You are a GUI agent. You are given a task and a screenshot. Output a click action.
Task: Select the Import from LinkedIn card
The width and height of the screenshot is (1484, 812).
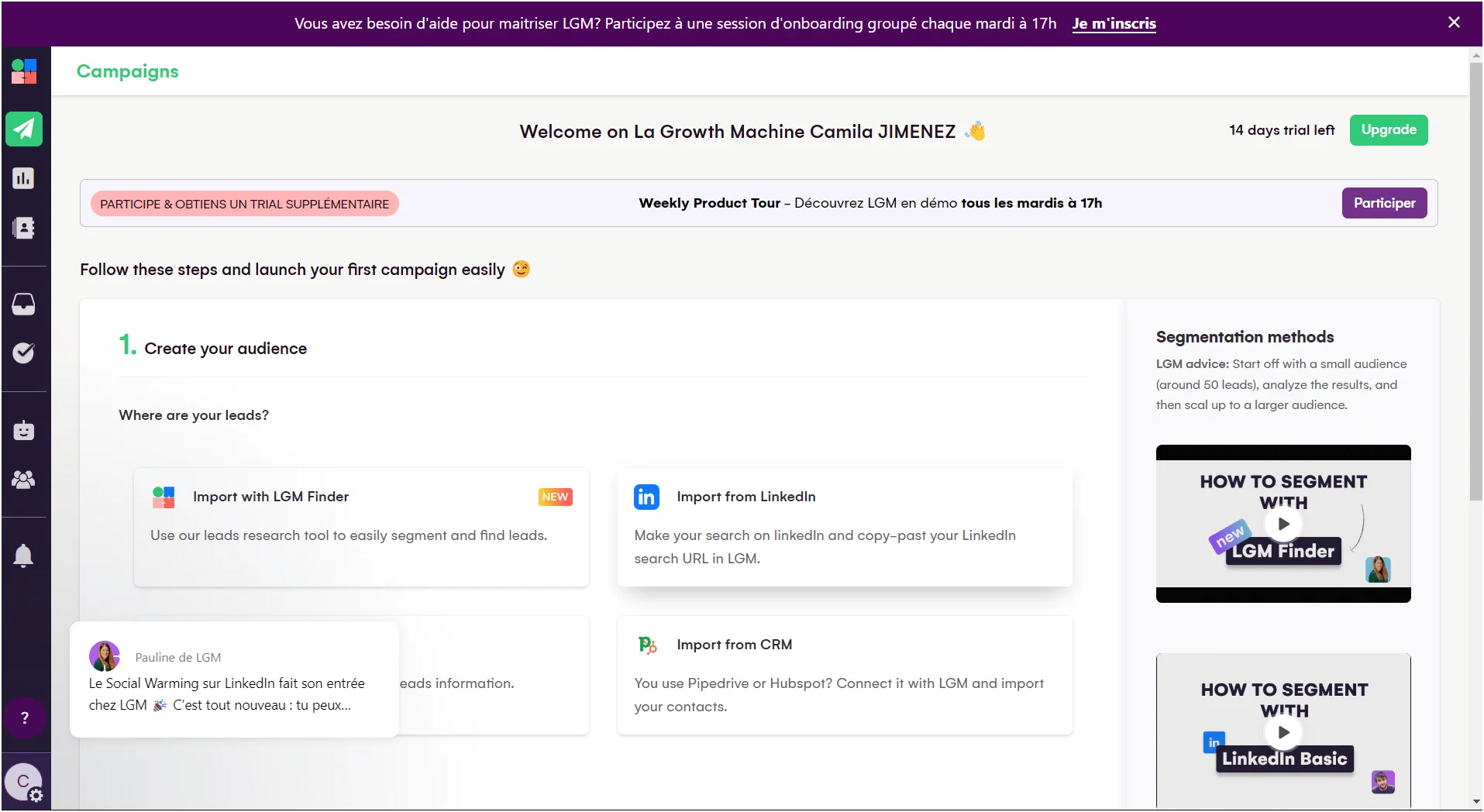pos(845,527)
